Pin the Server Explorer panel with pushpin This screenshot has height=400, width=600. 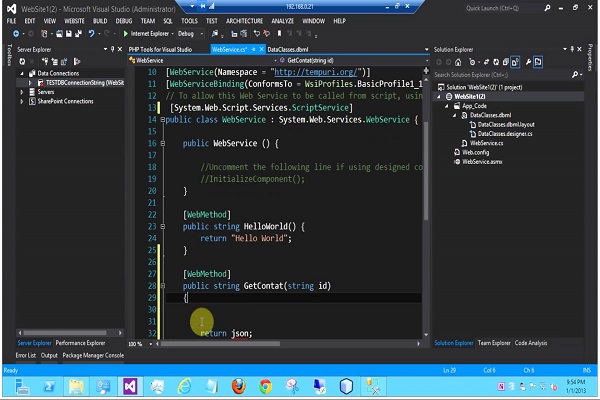point(112,49)
